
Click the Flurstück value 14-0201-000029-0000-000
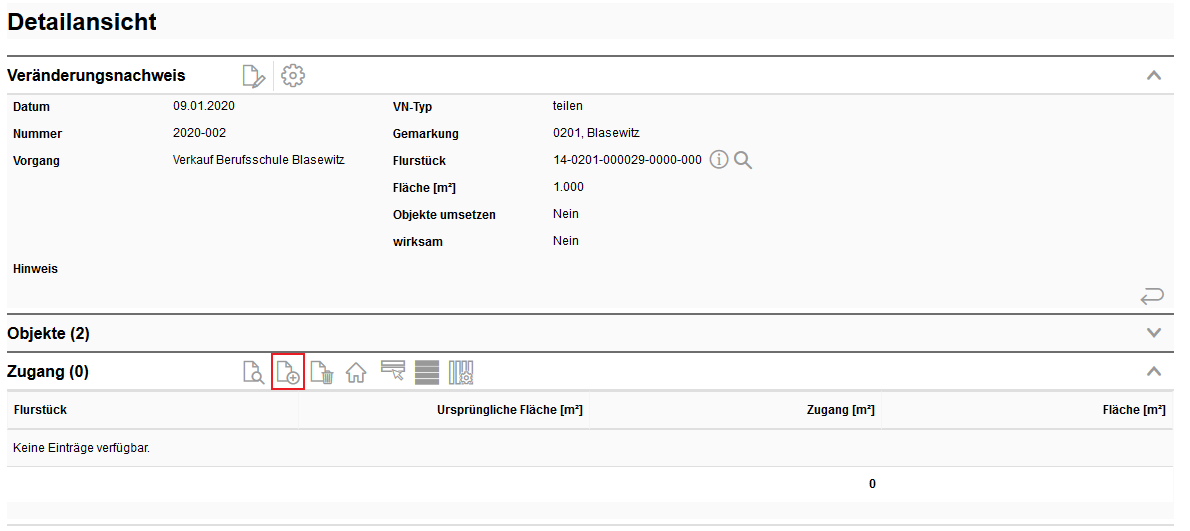[627, 160]
